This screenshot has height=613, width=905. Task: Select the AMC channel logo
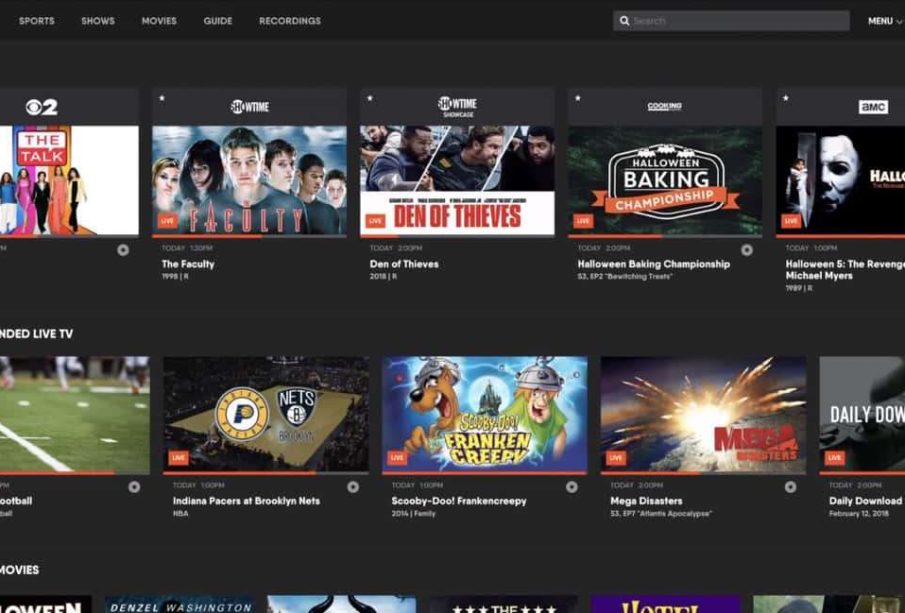[873, 107]
